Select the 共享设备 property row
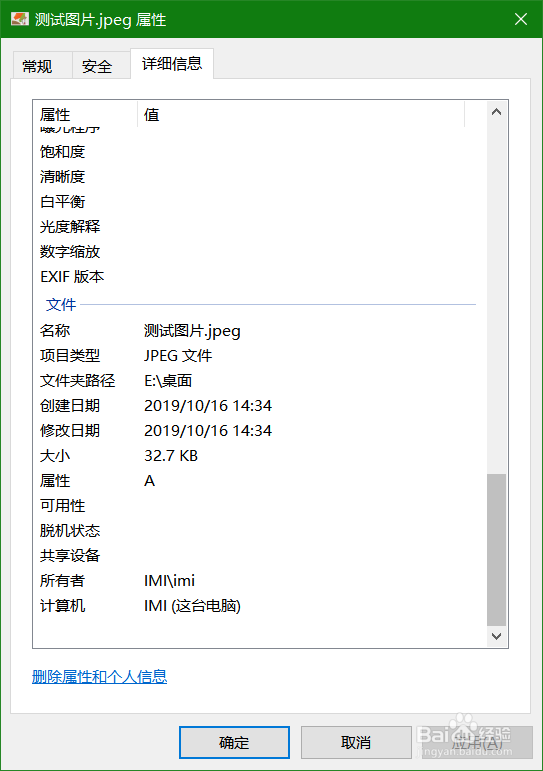543x771 pixels. 256,556
